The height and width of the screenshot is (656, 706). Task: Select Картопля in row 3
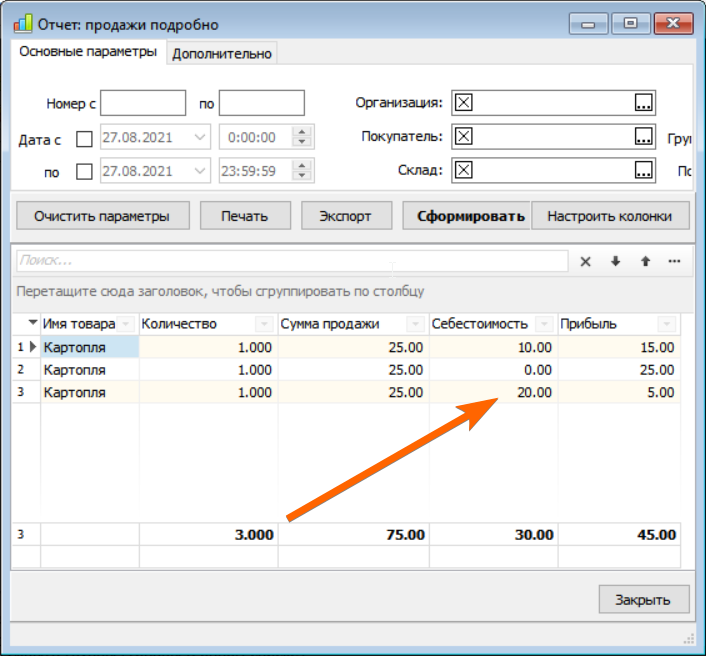pyautogui.click(x=90, y=392)
